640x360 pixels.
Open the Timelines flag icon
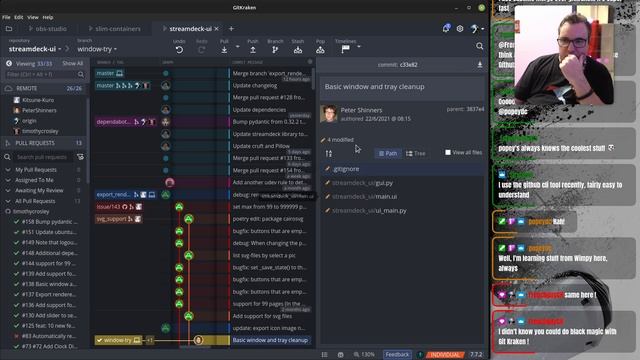click(x=345, y=49)
